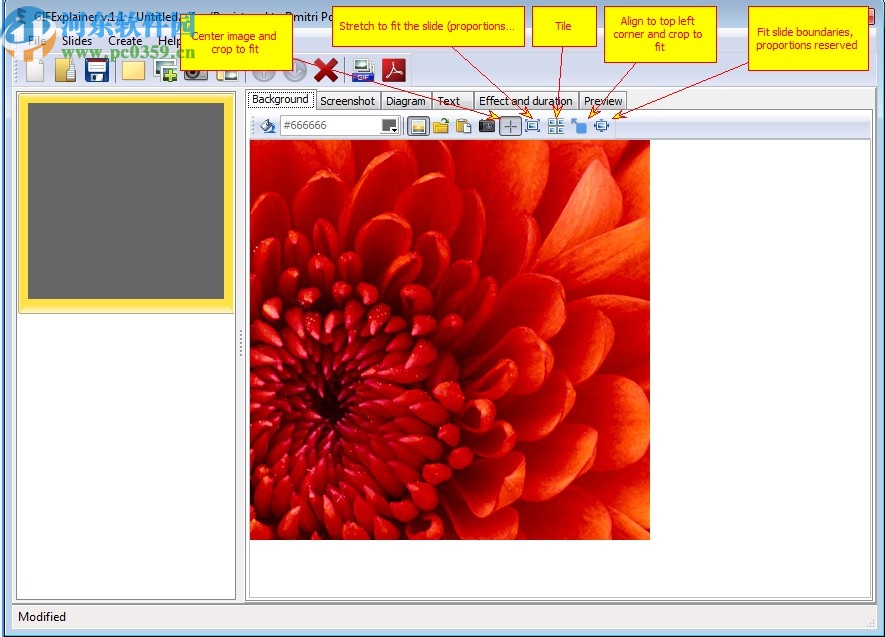
Task: Open the Screenshot tab
Action: click(347, 100)
